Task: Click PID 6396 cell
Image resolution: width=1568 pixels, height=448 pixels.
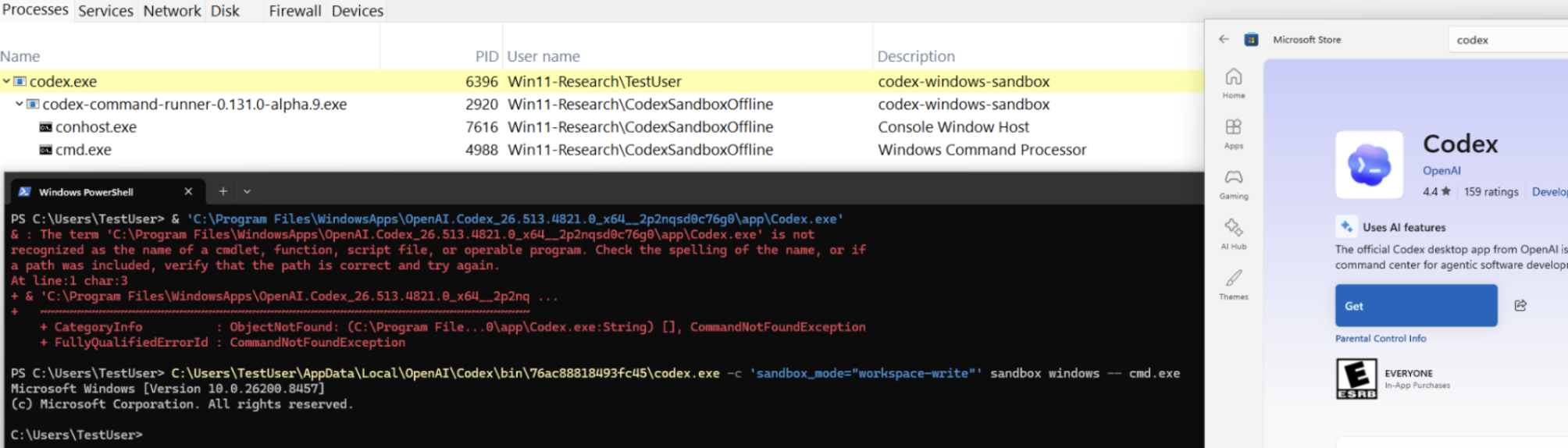Action: pyautogui.click(x=481, y=81)
